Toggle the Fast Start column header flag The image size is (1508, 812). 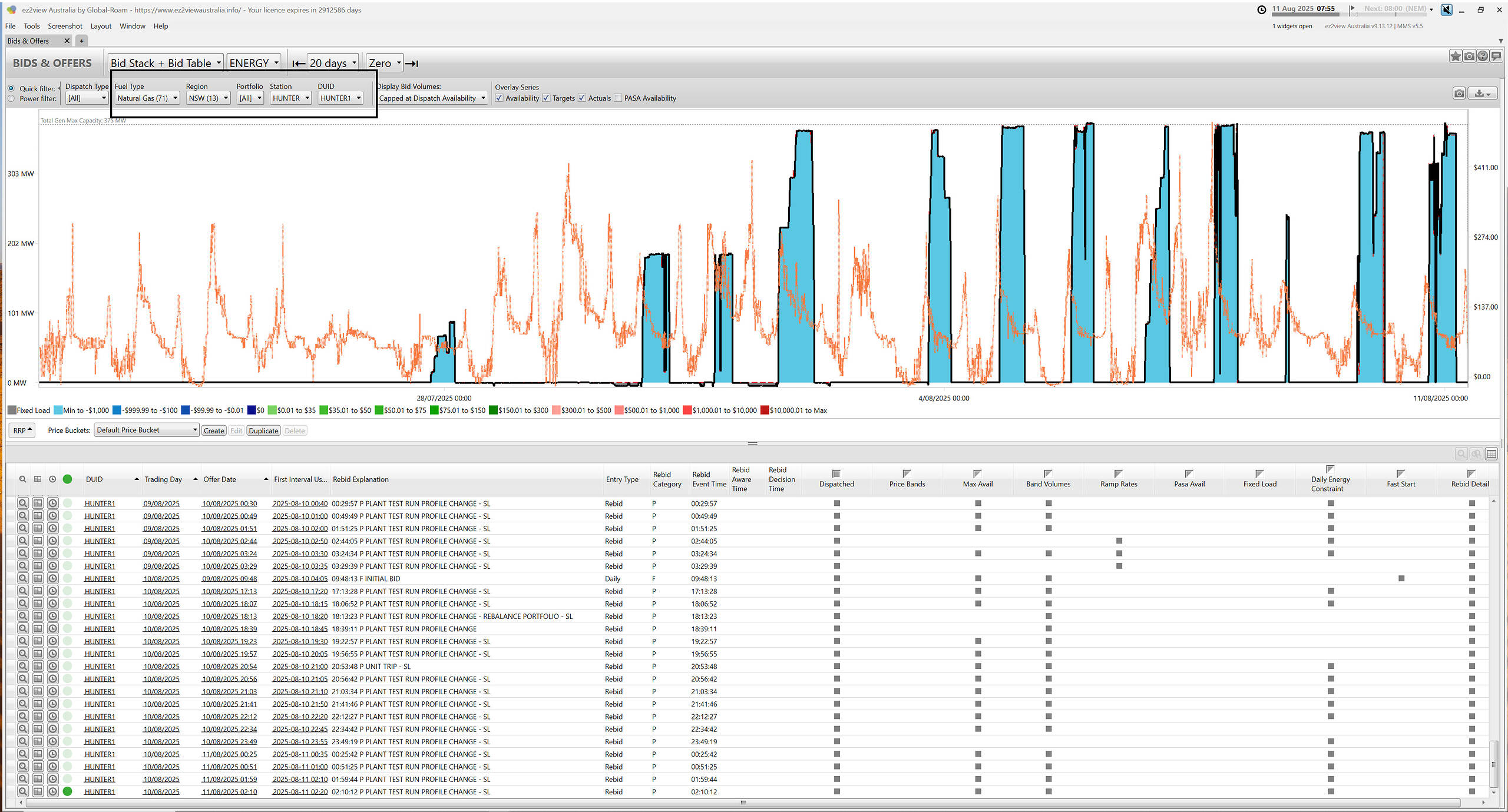coord(1401,473)
